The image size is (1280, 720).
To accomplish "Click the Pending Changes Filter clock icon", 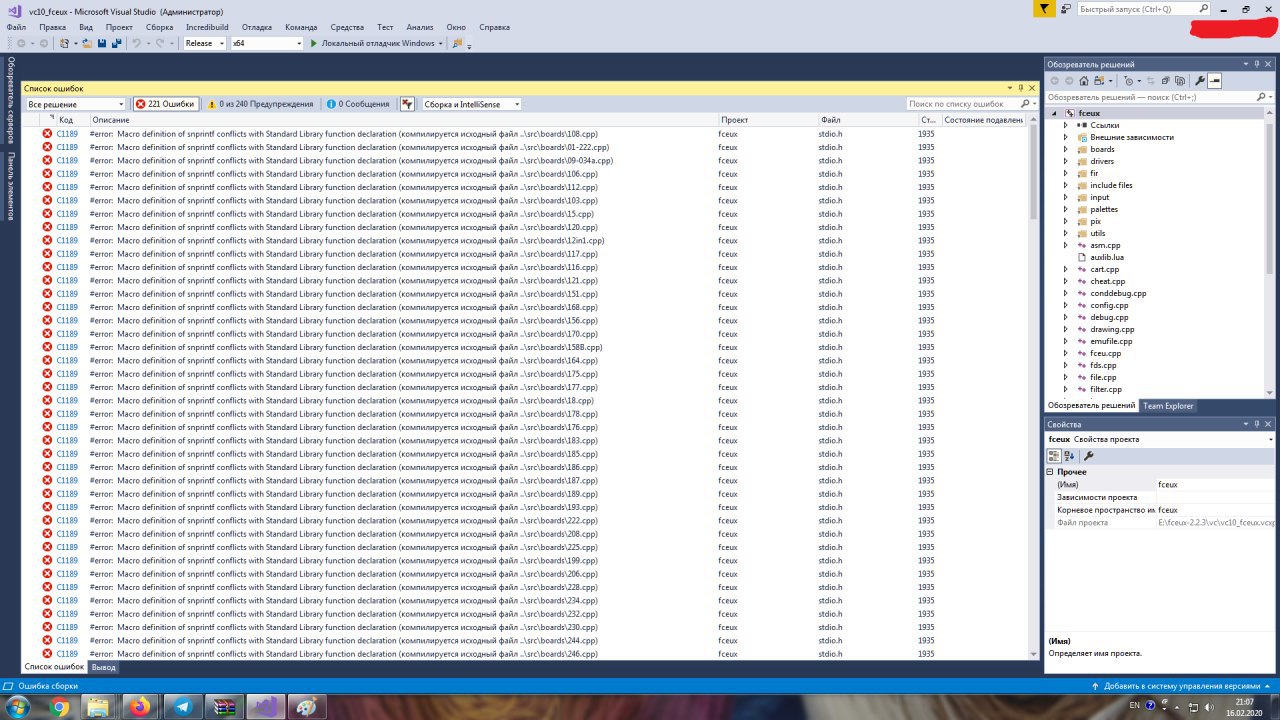I will 1128,80.
